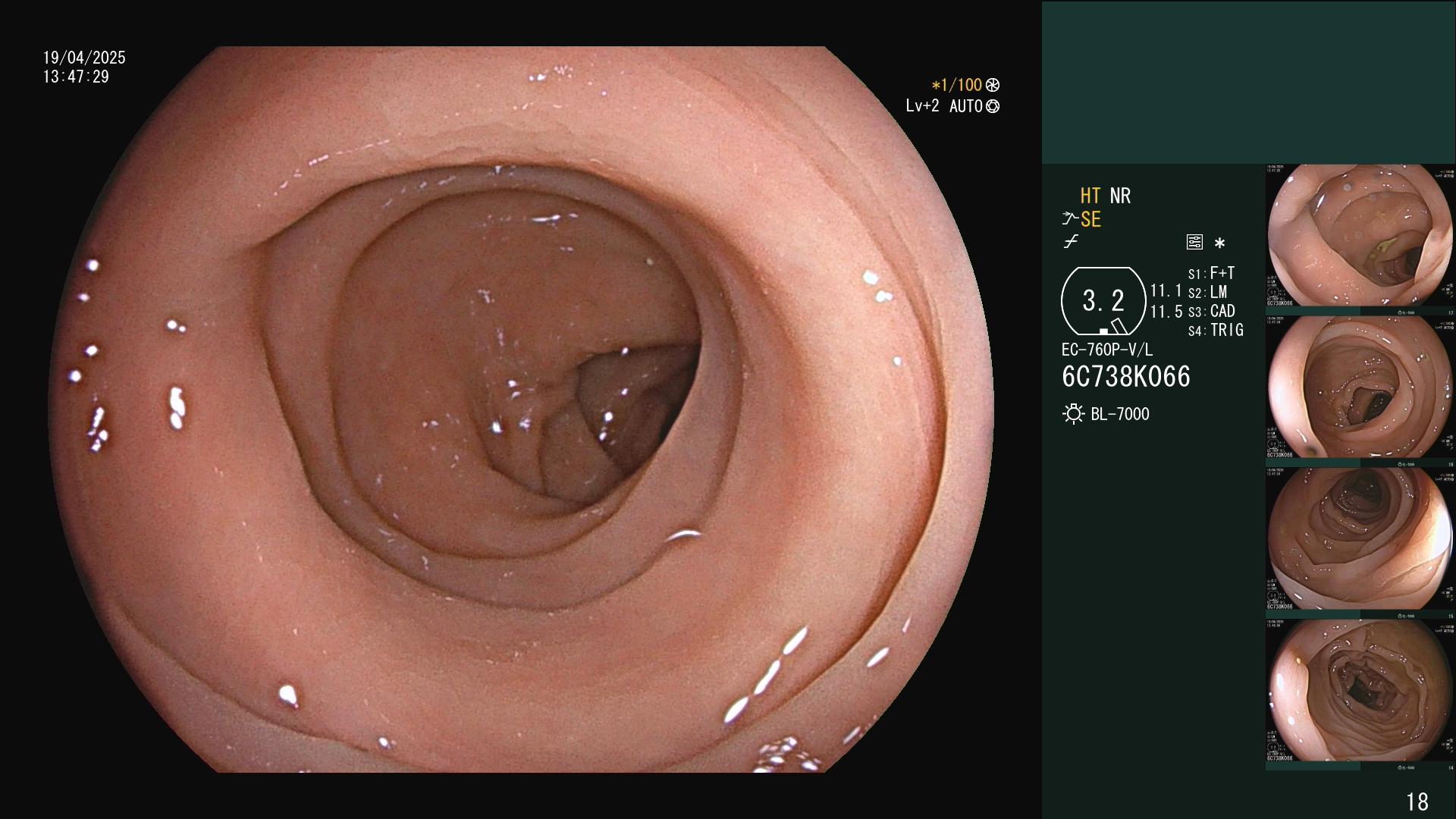Viewport: 1456px width, 819px height.
Task: Open the sliders settings icon above S1
Action: (x=1194, y=243)
